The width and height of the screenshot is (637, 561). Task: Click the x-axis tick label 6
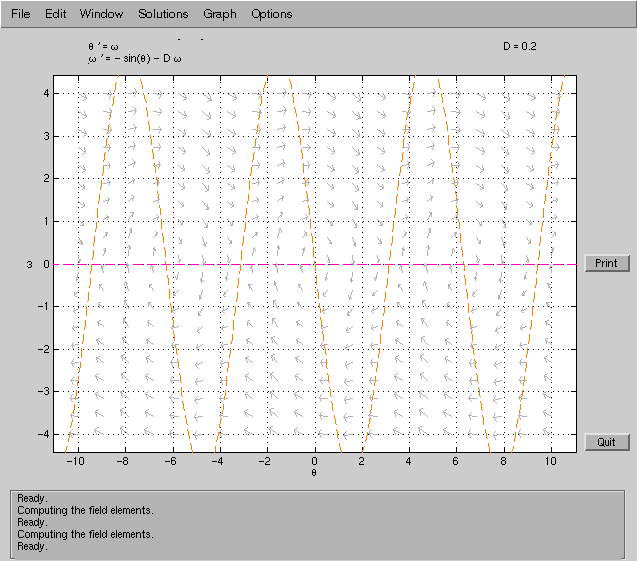[455, 461]
